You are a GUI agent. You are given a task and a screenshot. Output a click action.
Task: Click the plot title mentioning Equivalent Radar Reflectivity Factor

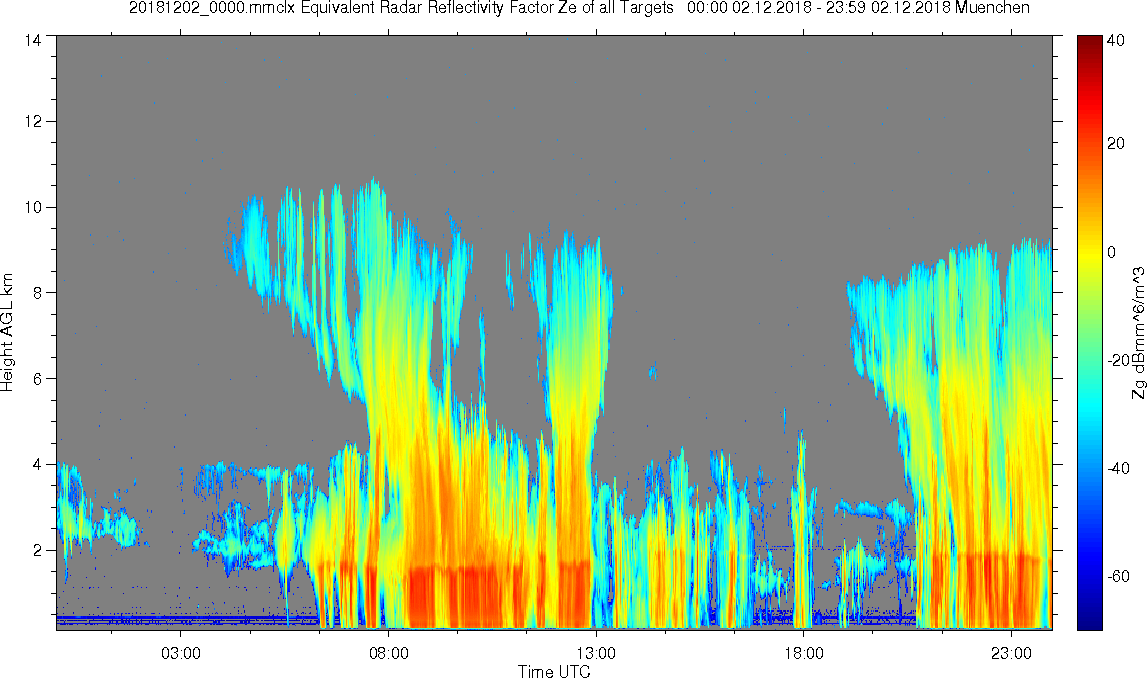tap(579, 8)
